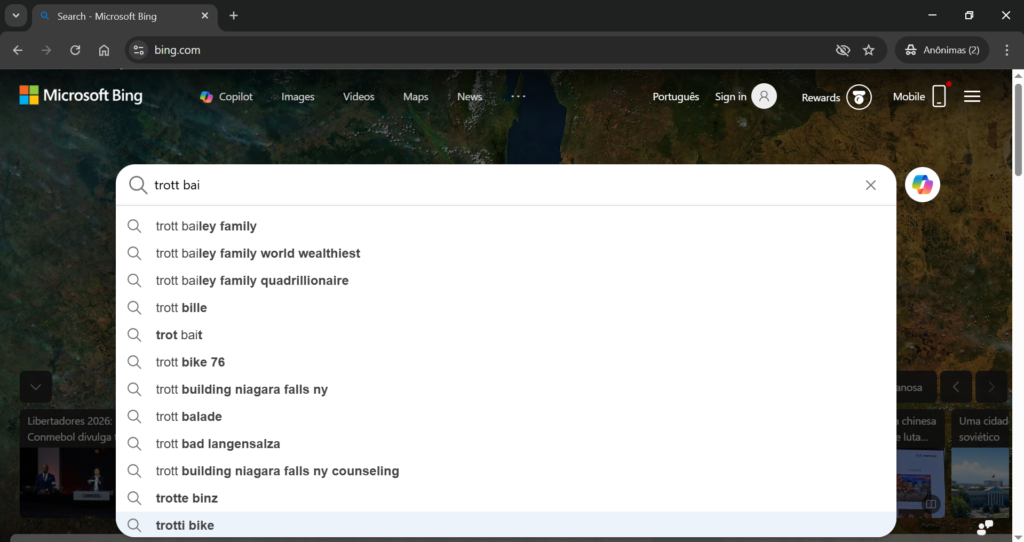The height and width of the screenshot is (542, 1024).
Task: Select suggestion 'trott building niagara falls ny'
Action: tap(505, 389)
